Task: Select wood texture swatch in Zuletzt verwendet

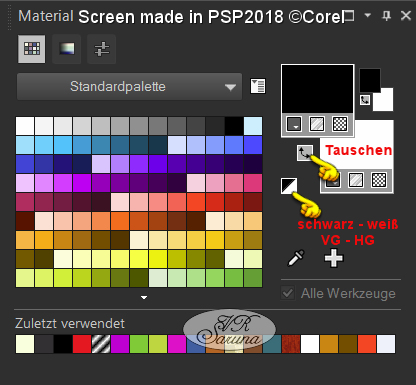Action: pyautogui.click(x=291, y=344)
